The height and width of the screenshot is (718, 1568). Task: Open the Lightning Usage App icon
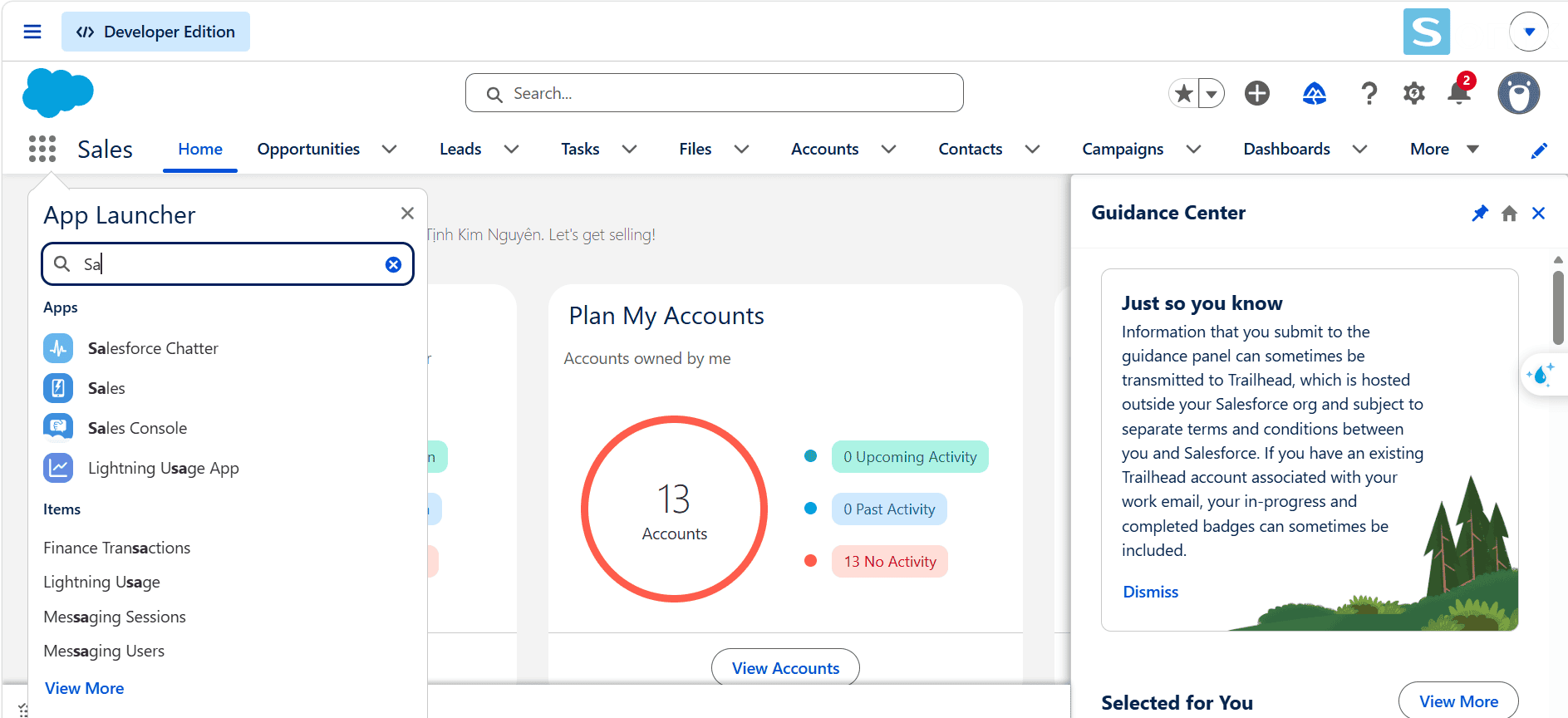coord(58,468)
